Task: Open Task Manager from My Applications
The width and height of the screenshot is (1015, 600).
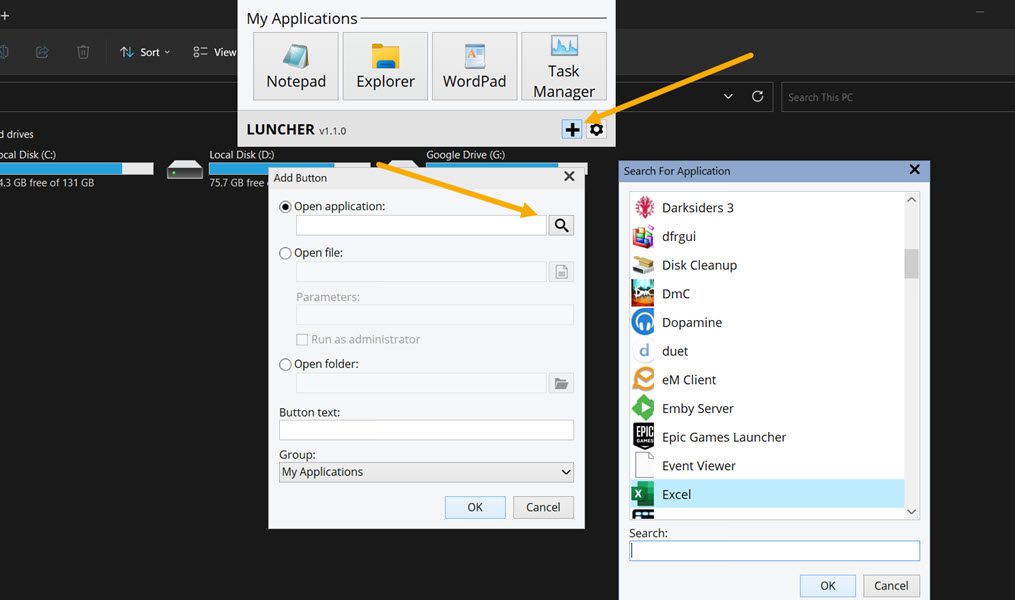Action: coord(563,66)
